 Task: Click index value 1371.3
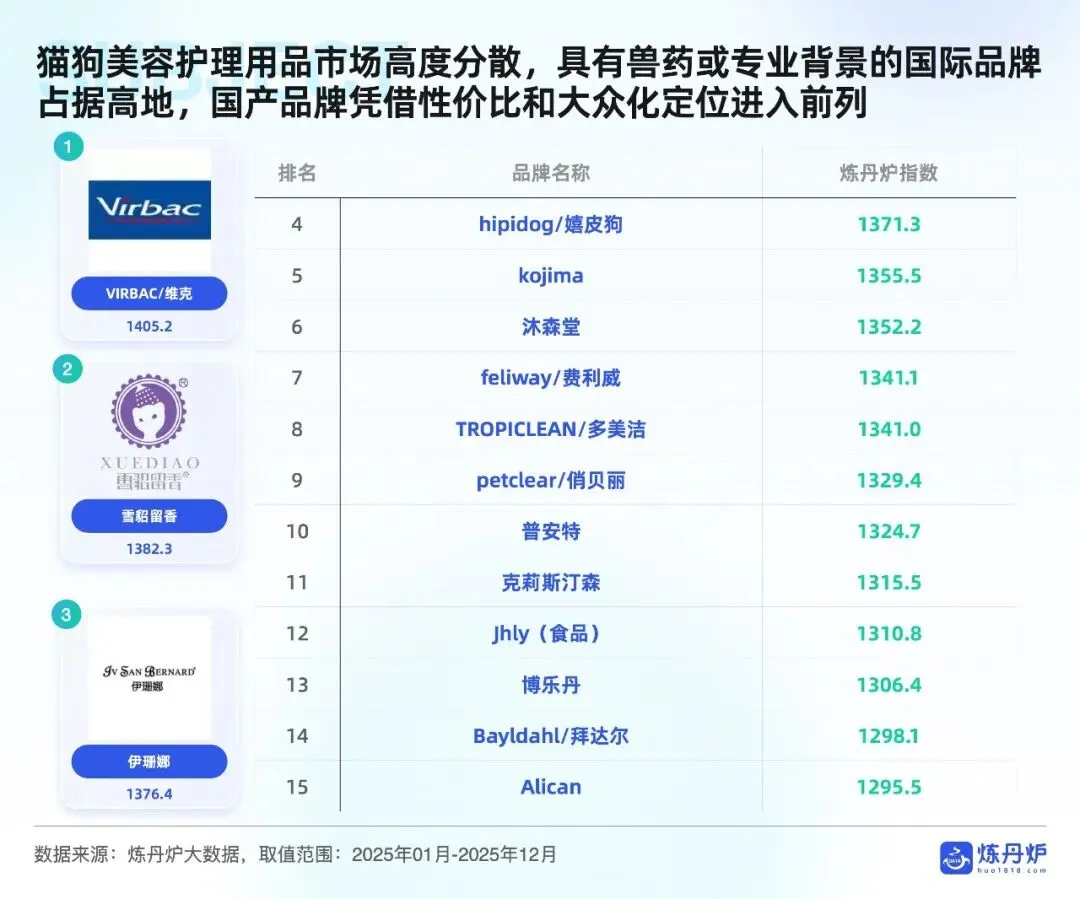coord(889,225)
